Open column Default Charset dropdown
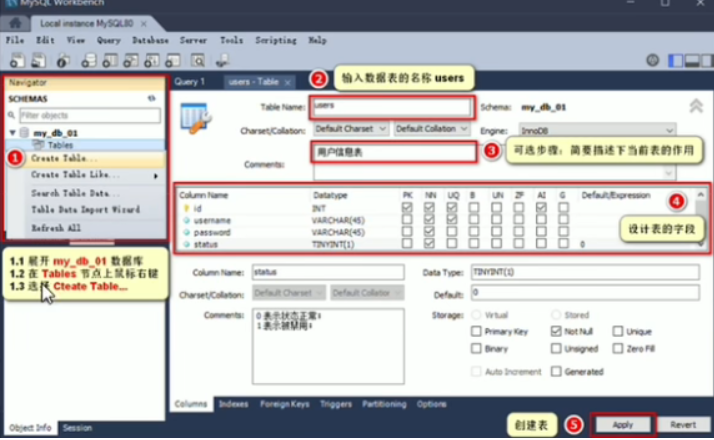The width and height of the screenshot is (714, 440). coord(289,293)
